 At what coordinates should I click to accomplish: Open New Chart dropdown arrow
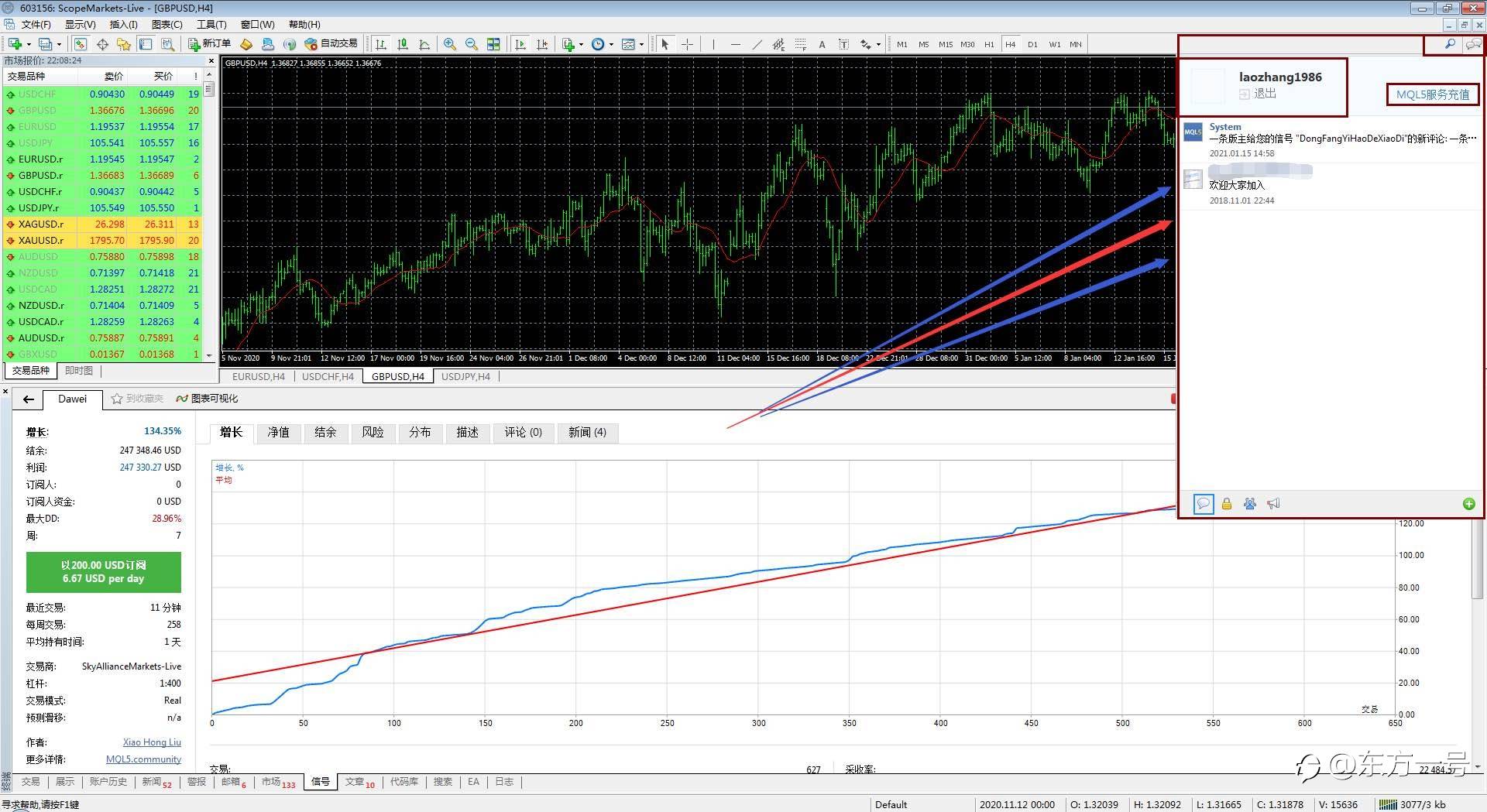pyautogui.click(x=29, y=44)
